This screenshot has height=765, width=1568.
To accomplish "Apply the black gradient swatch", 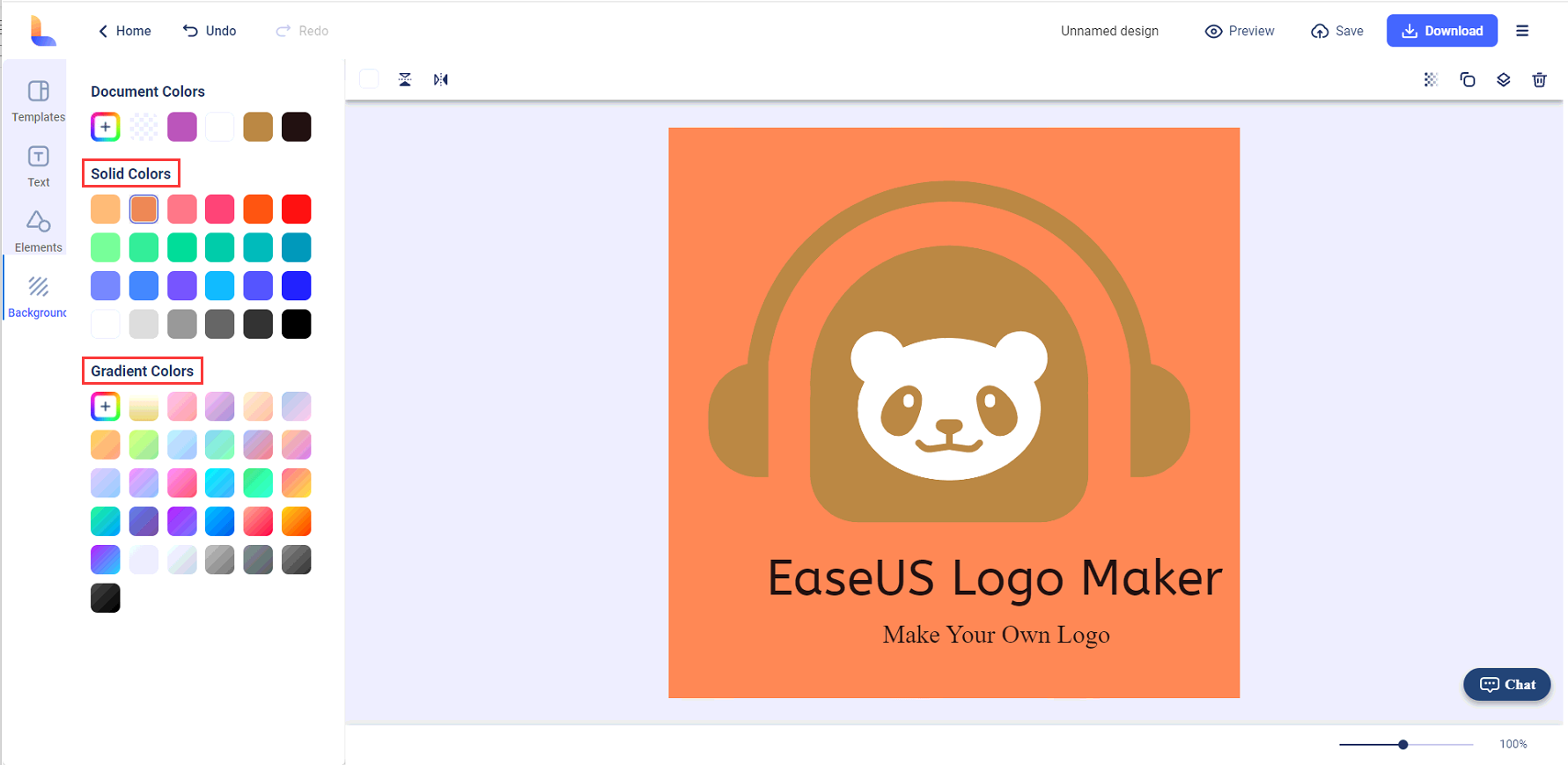I will tap(105, 599).
